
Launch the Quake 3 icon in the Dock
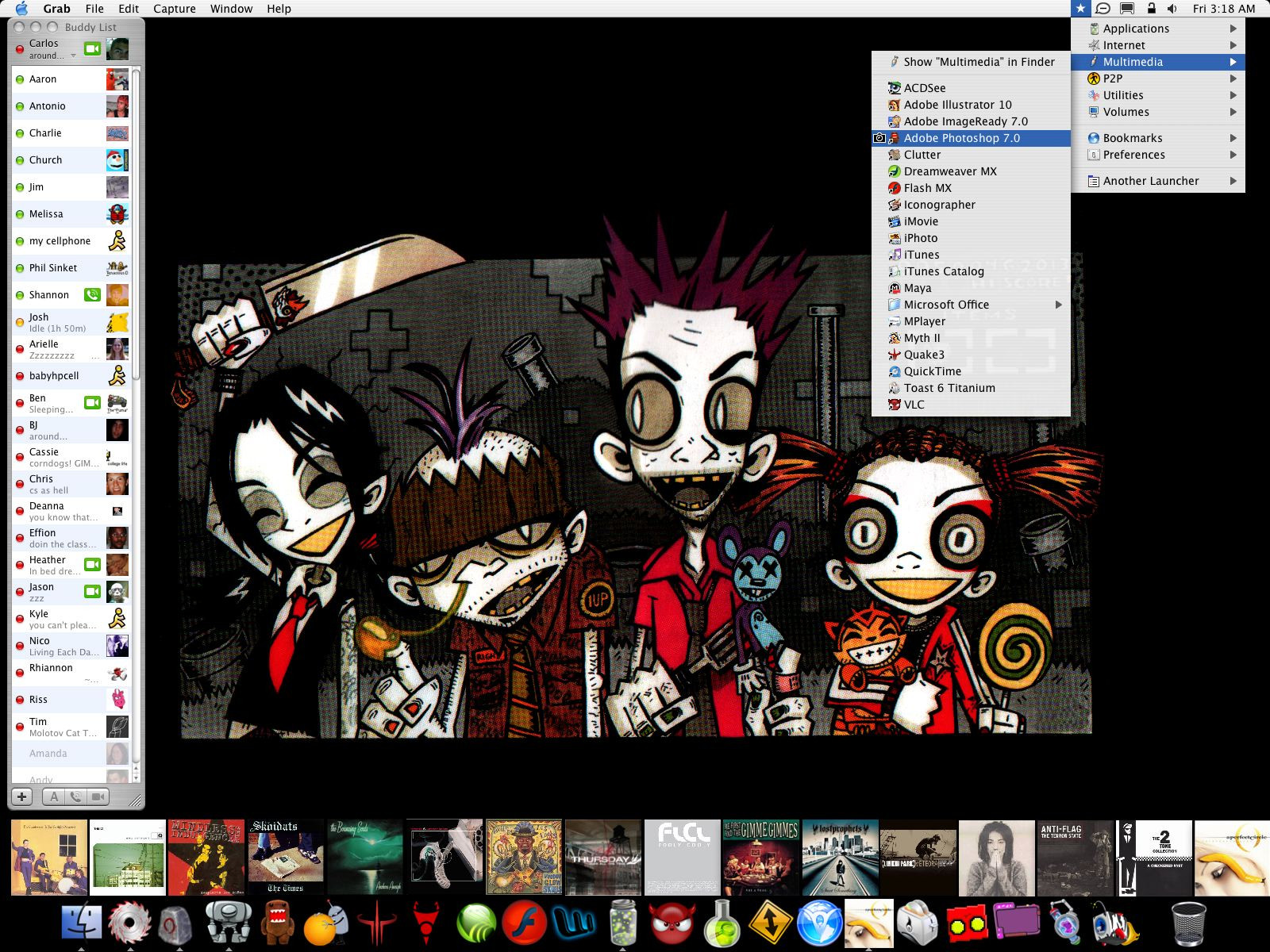376,924
